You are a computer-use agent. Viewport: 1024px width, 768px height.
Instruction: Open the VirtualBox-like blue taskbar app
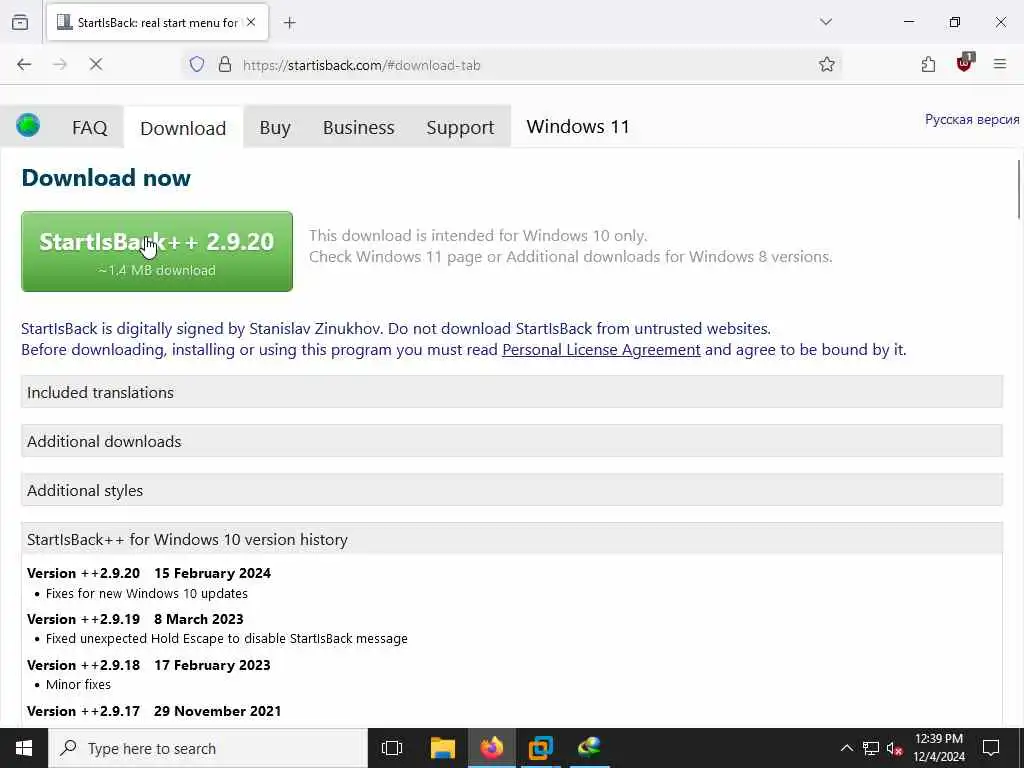pos(541,748)
